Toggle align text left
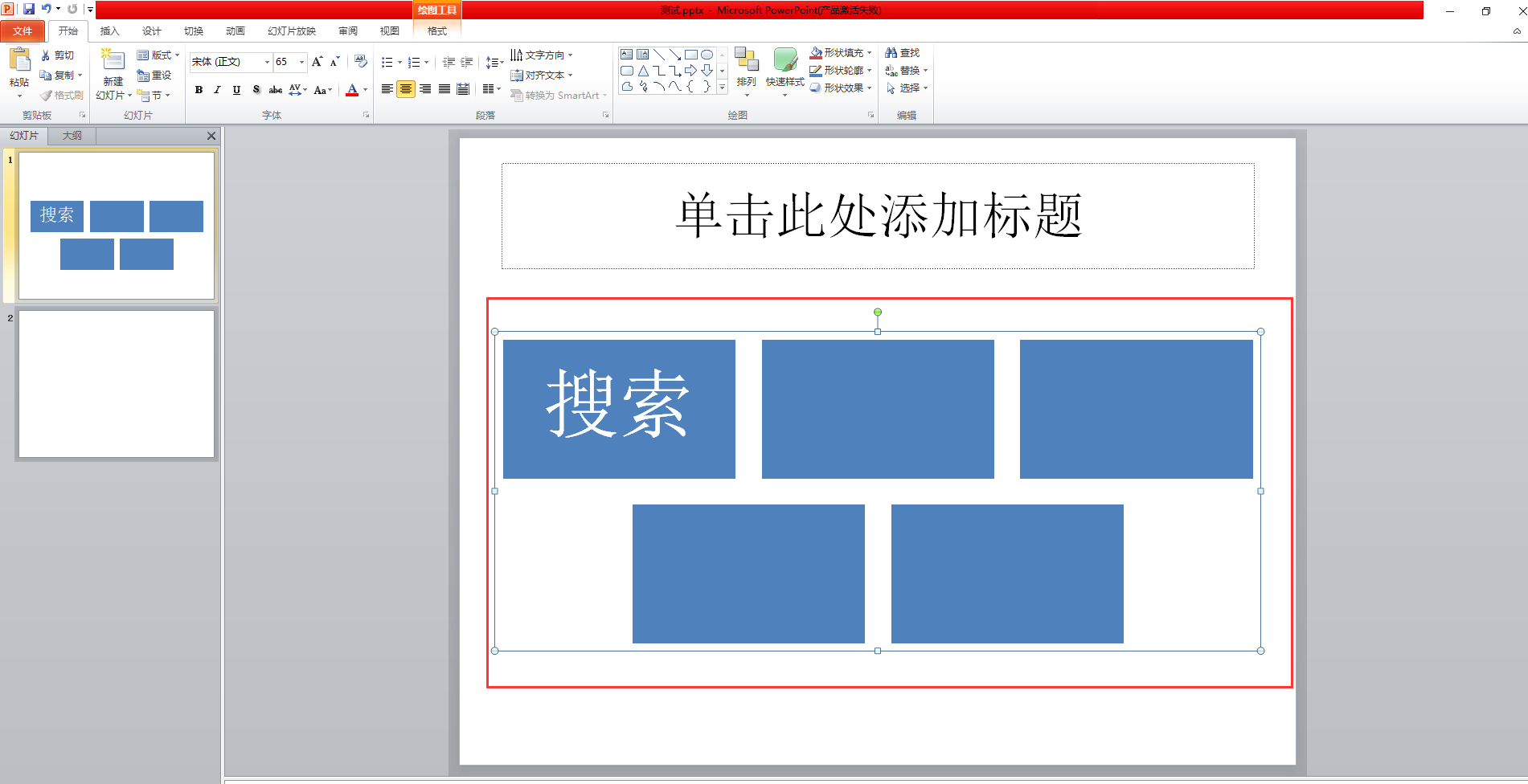 387,89
